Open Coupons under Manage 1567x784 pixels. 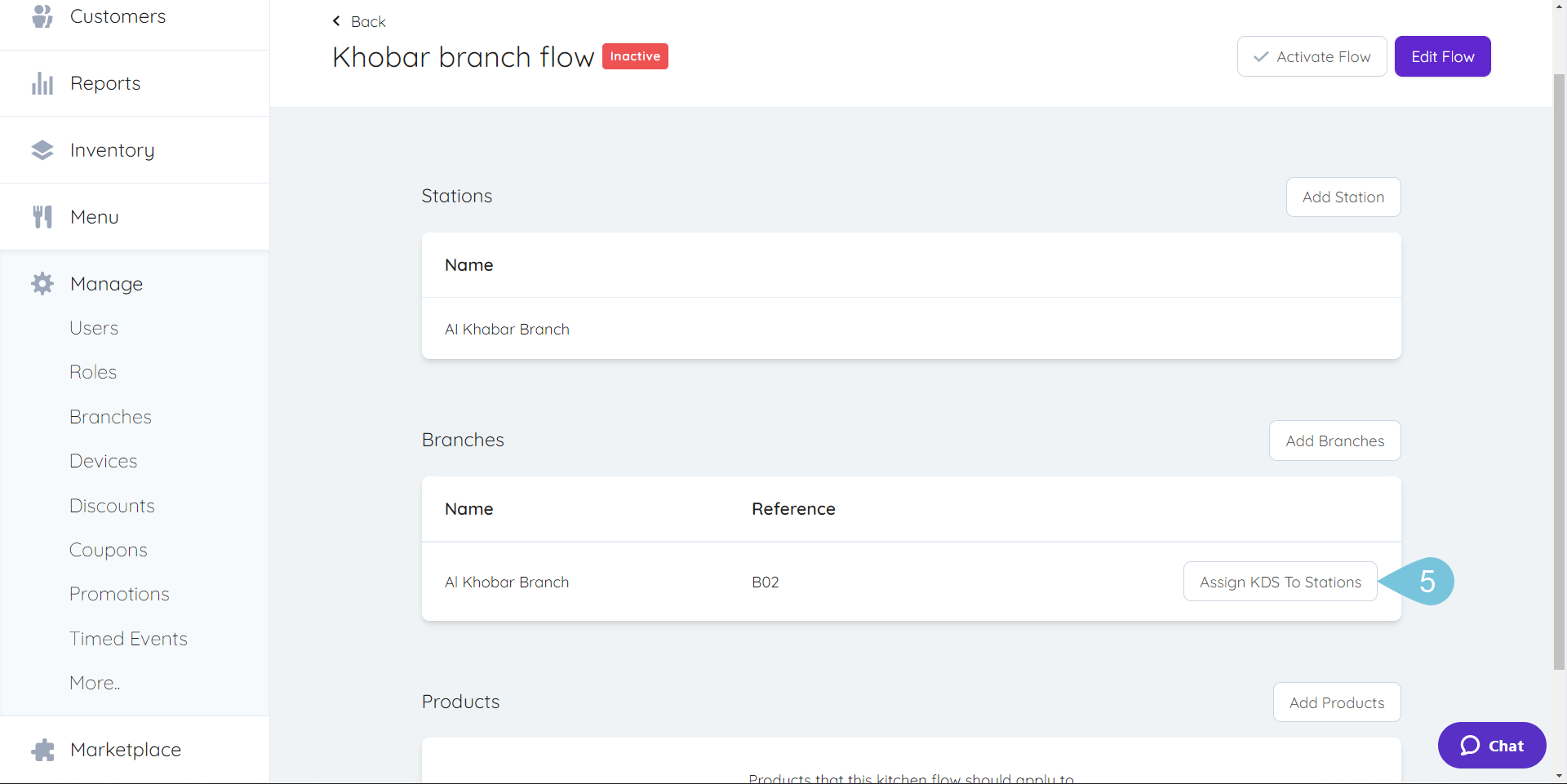[108, 550]
